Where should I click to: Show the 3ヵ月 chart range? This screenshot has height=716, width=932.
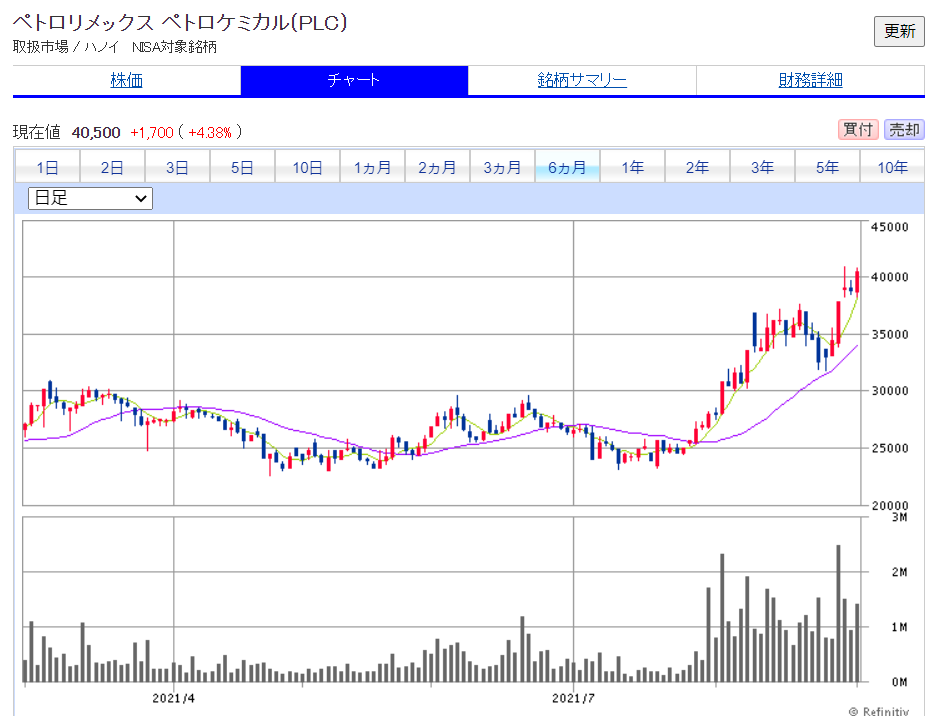(x=502, y=167)
